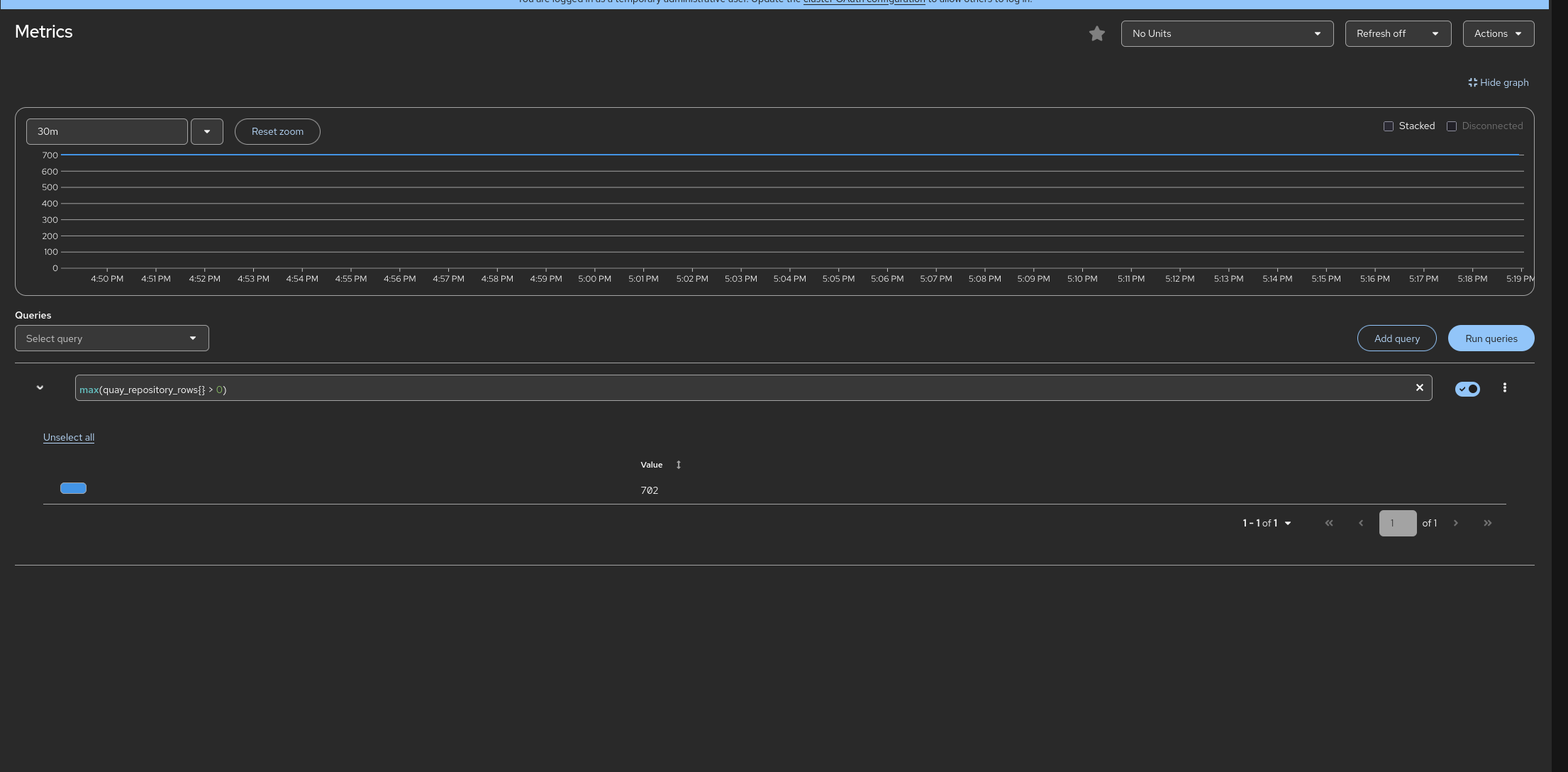Image resolution: width=1568 pixels, height=772 pixels.
Task: Open the Select query dropdown
Action: (111, 338)
